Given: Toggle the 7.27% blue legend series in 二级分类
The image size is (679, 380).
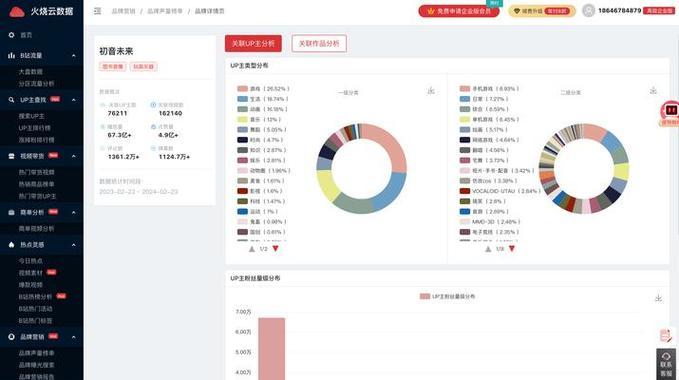Looking at the screenshot, I should click(484, 99).
